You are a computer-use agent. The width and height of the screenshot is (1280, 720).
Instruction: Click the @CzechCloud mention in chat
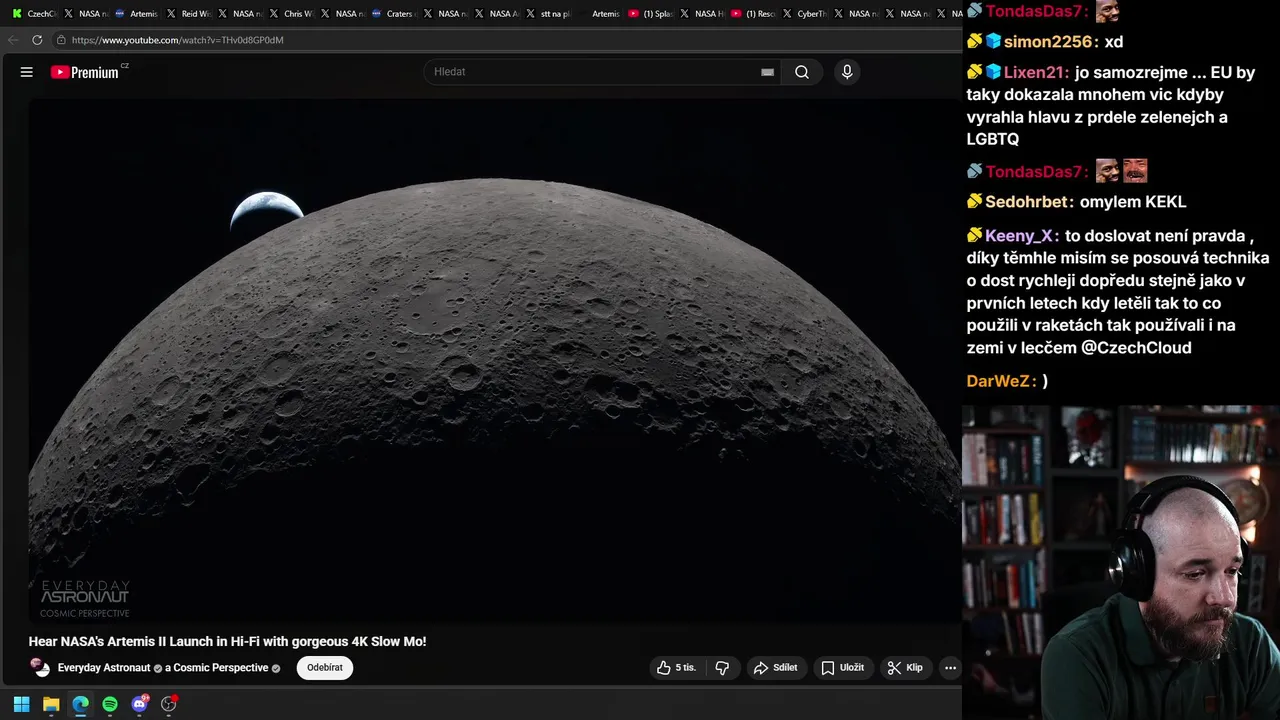(1136, 348)
